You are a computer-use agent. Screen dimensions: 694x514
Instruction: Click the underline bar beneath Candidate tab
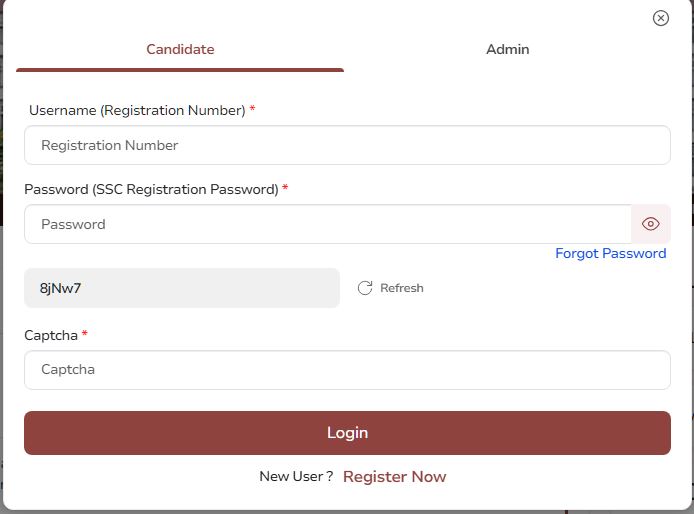[x=180, y=70]
